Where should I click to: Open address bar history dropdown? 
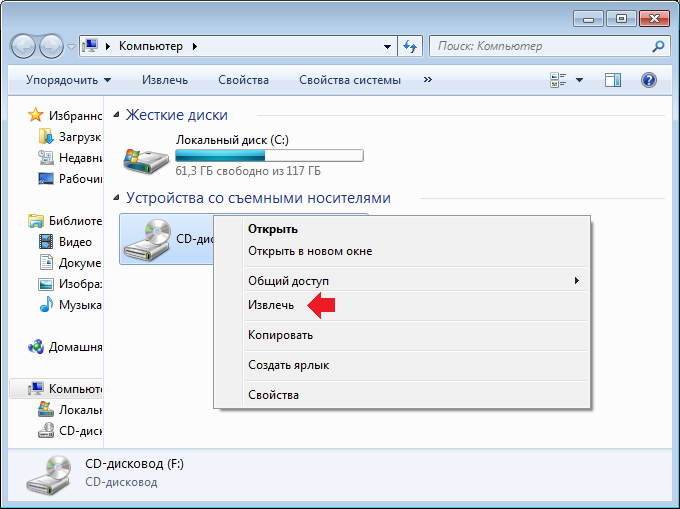387,46
